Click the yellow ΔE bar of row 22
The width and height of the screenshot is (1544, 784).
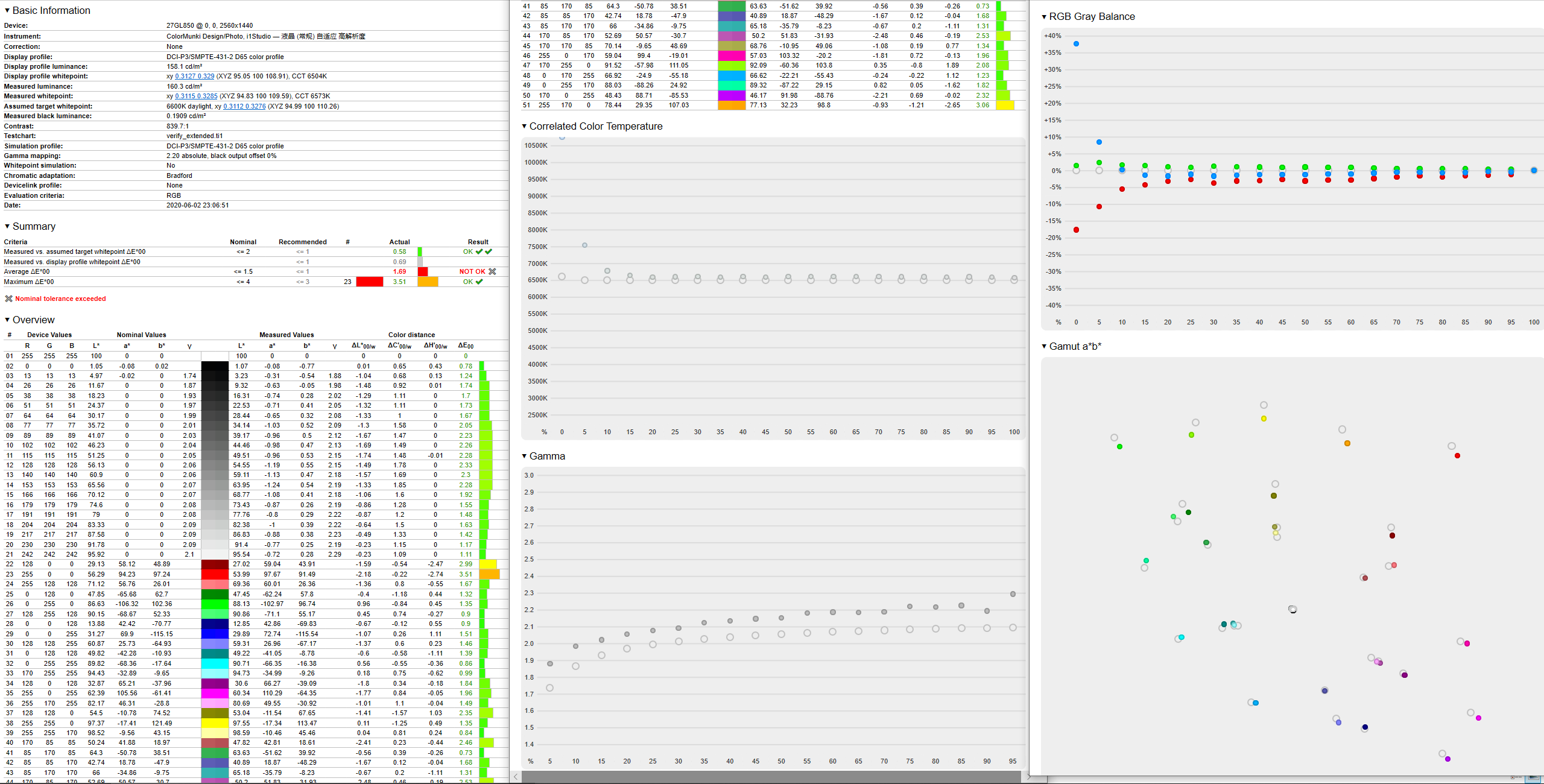click(488, 564)
